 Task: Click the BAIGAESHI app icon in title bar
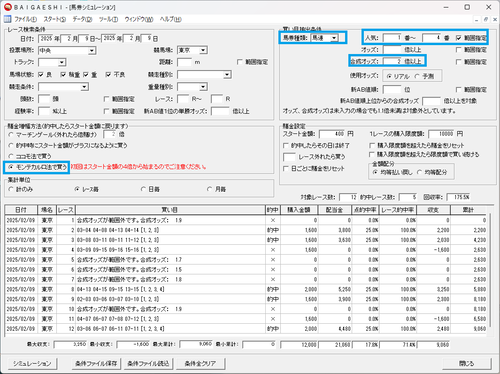tap(7, 7)
